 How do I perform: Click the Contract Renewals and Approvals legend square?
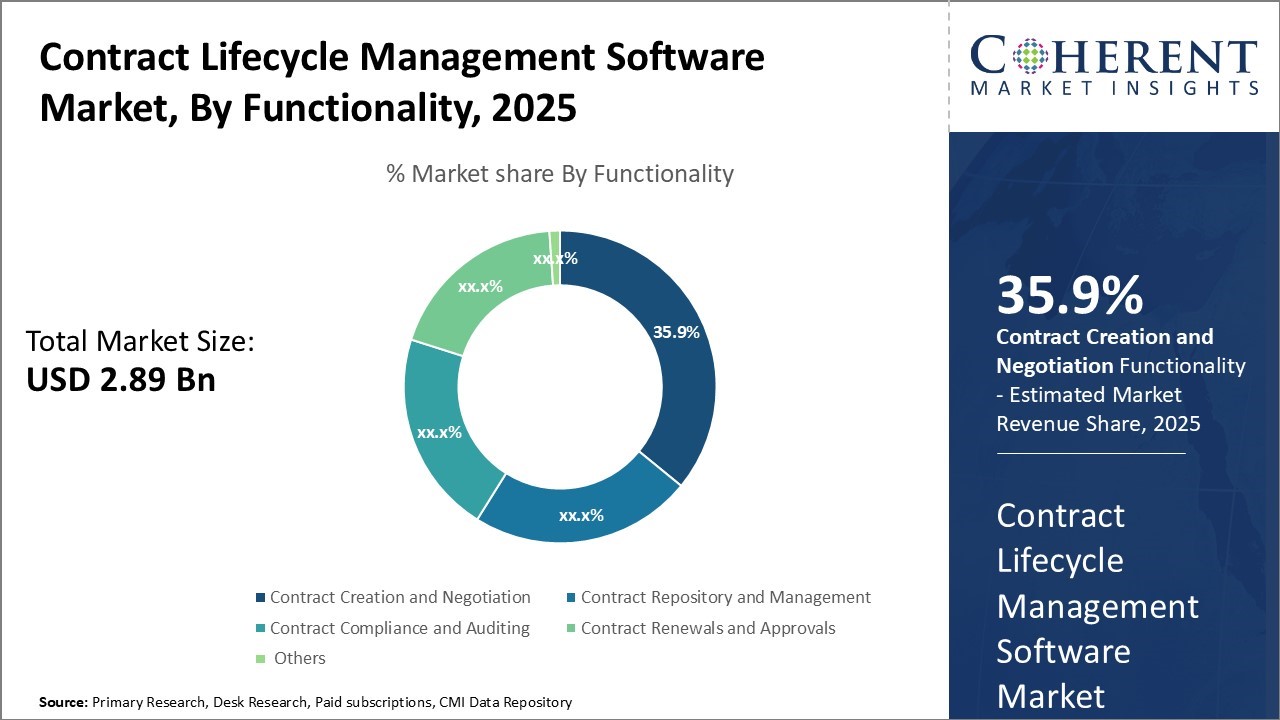(572, 629)
